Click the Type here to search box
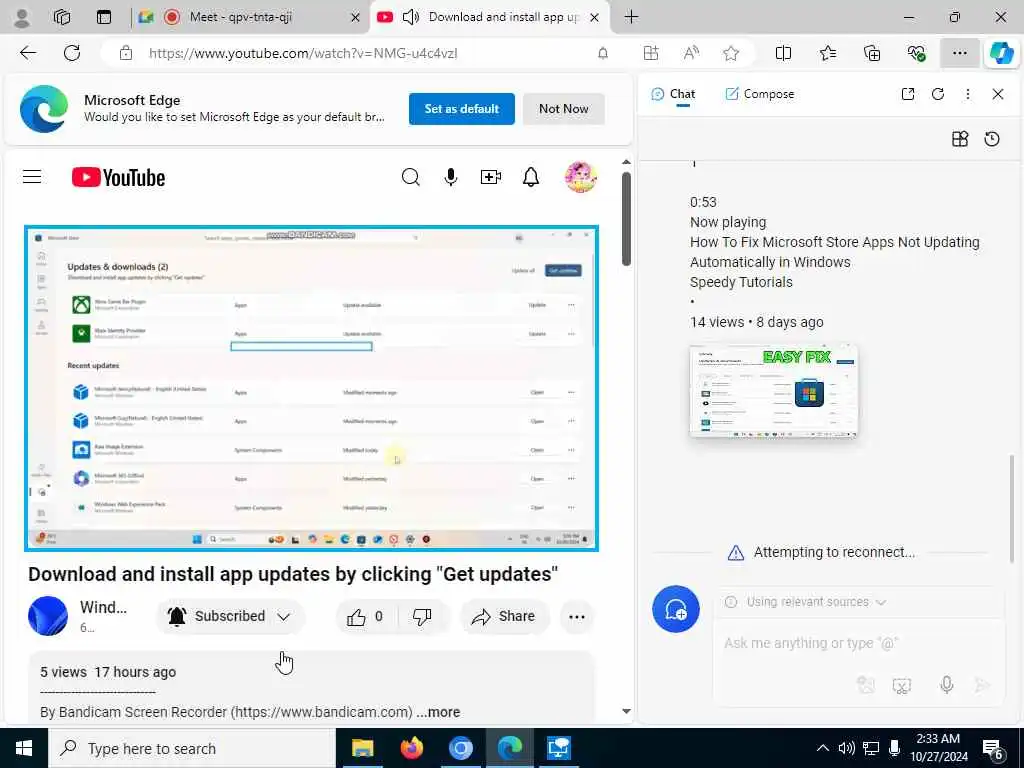 pyautogui.click(x=192, y=748)
